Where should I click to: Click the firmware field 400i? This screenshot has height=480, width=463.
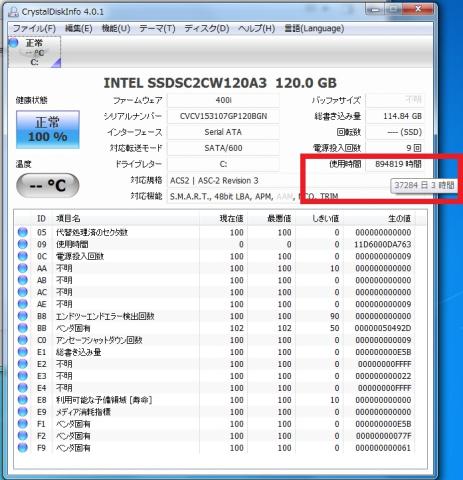click(x=223, y=100)
